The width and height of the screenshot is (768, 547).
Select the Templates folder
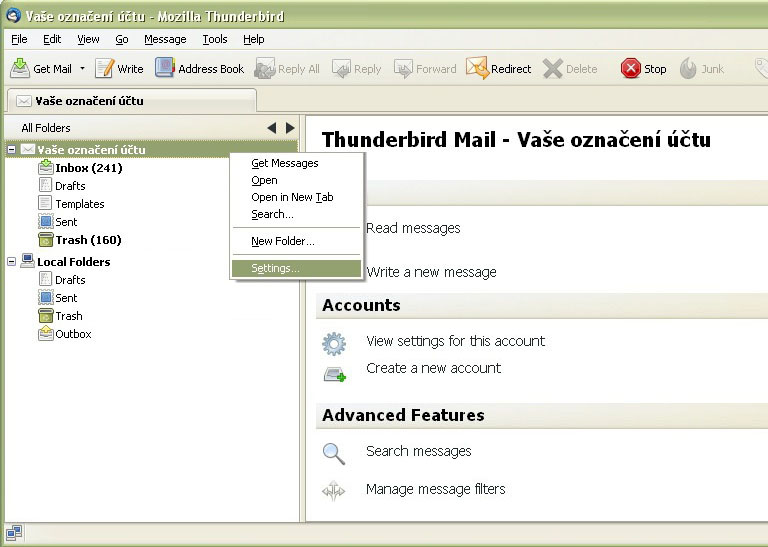(80, 204)
